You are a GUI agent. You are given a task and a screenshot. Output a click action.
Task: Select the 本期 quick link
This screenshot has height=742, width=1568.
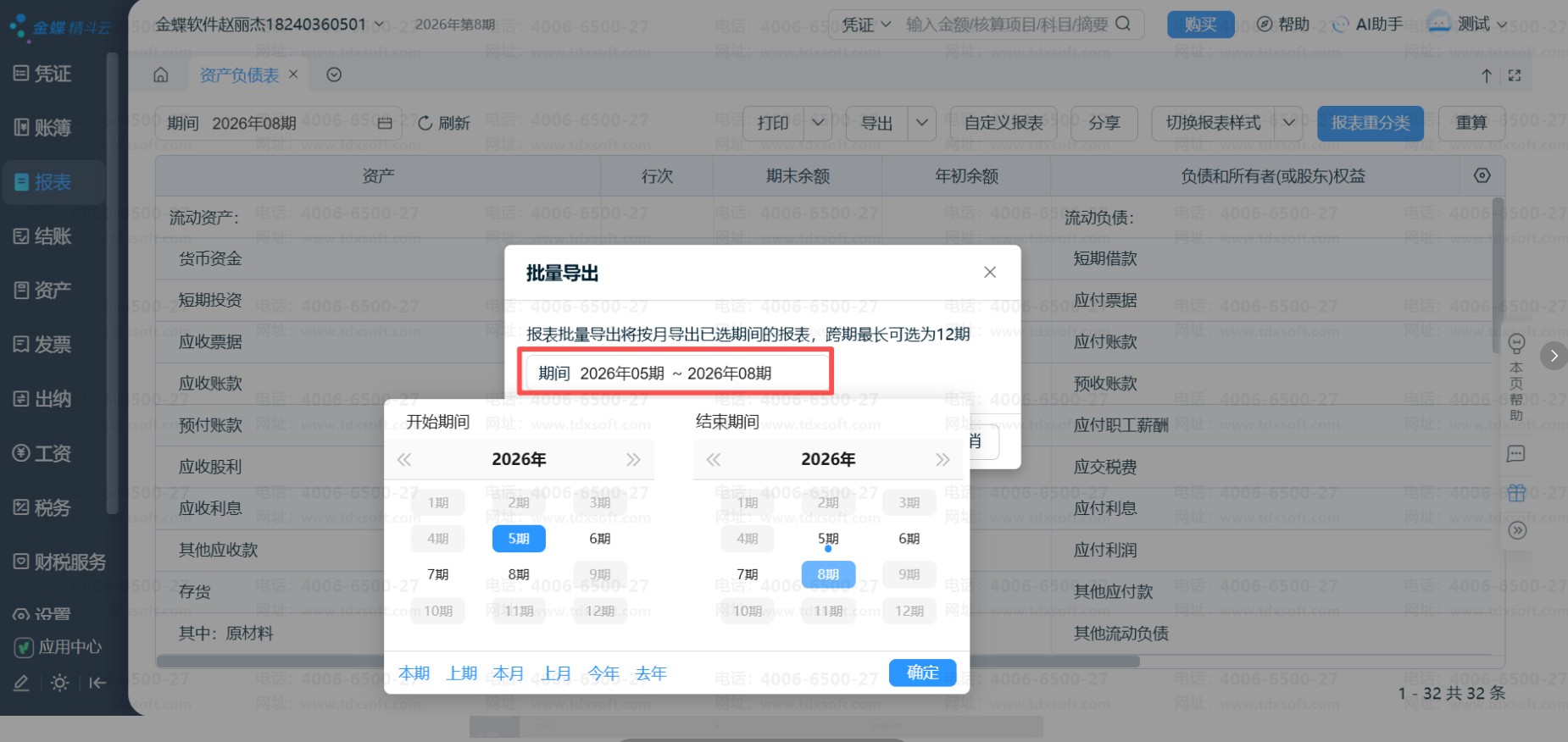point(414,673)
